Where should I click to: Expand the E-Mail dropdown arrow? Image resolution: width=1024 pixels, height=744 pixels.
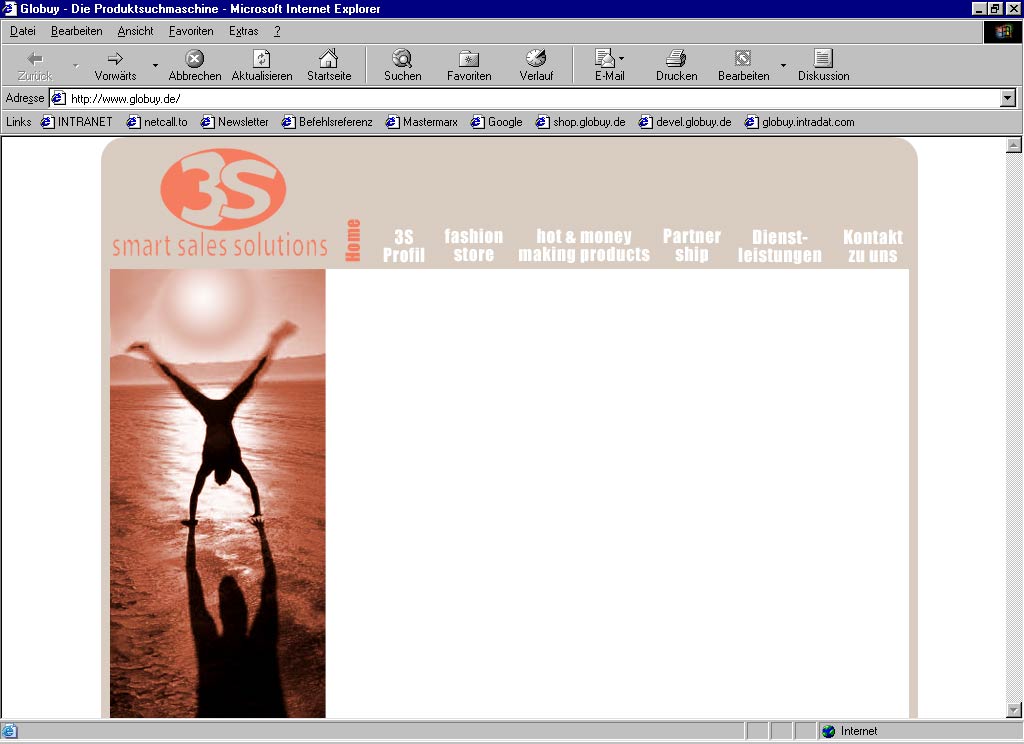tap(621, 58)
